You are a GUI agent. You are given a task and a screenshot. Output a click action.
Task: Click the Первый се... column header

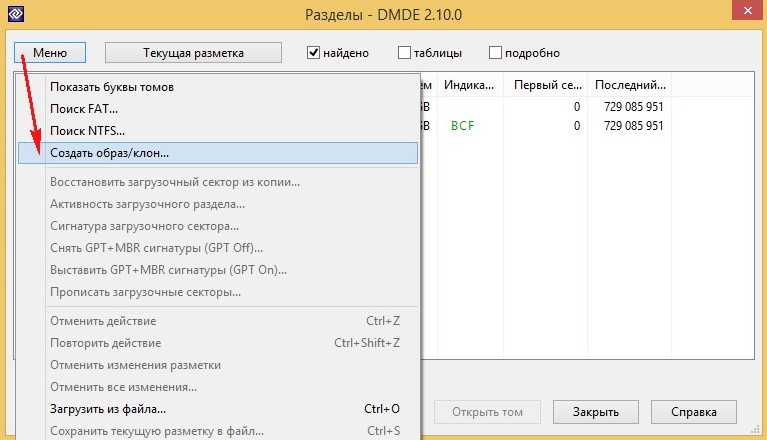(x=545, y=85)
